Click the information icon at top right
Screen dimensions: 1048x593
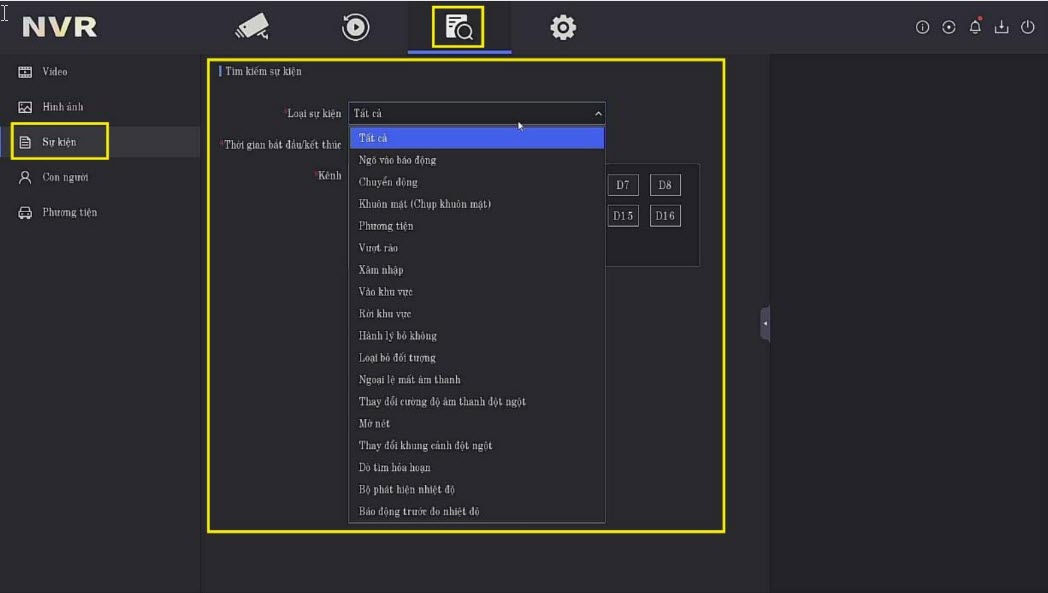[922, 27]
